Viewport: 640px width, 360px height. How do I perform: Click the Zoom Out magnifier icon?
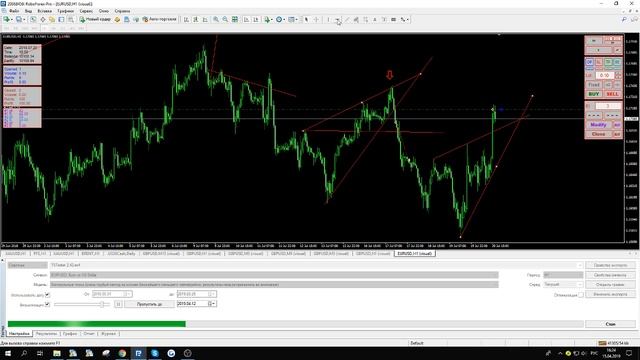click(225, 19)
